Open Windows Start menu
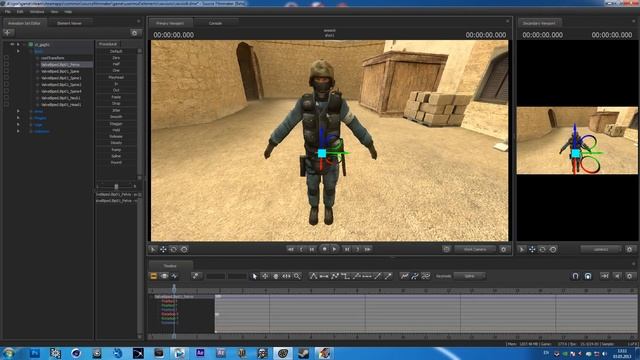 click(x=9, y=353)
